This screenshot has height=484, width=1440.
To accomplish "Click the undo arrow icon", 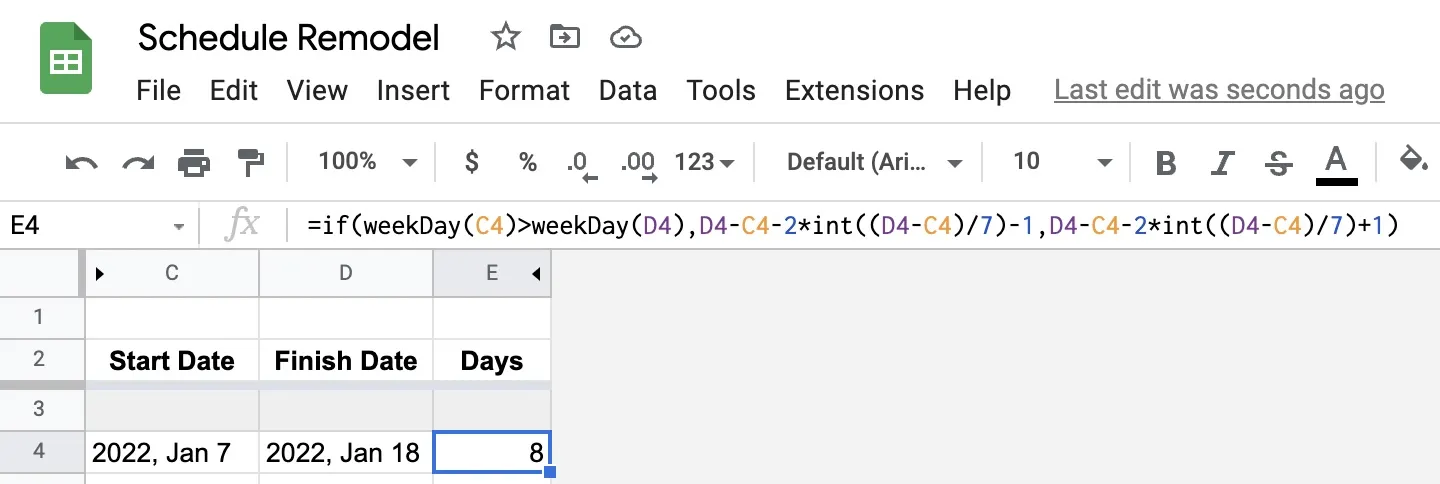I will (81, 162).
